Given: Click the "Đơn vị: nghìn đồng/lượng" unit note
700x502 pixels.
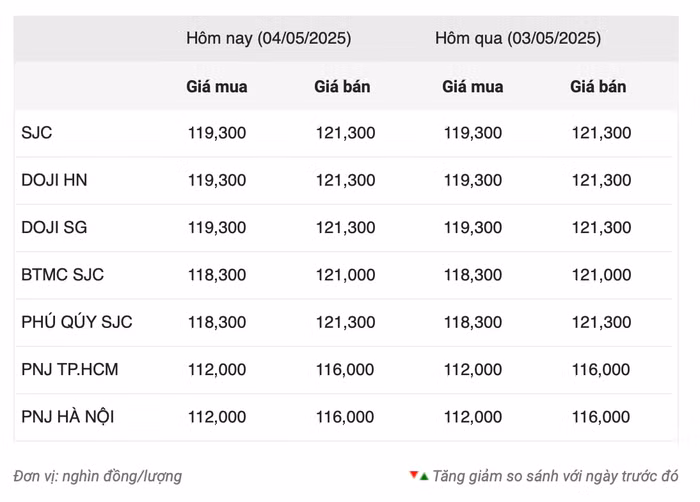Looking at the screenshot, I should point(98,476).
